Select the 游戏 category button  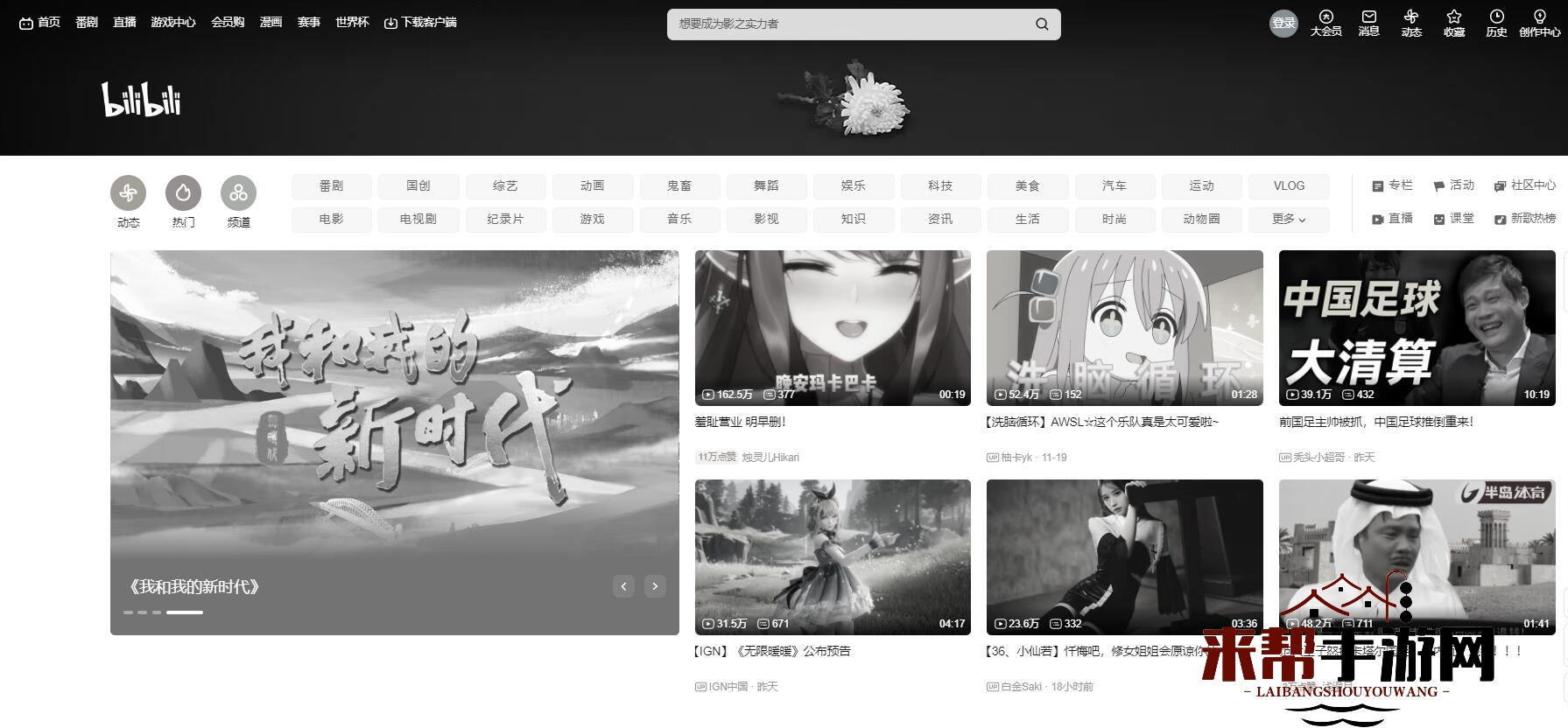(593, 219)
